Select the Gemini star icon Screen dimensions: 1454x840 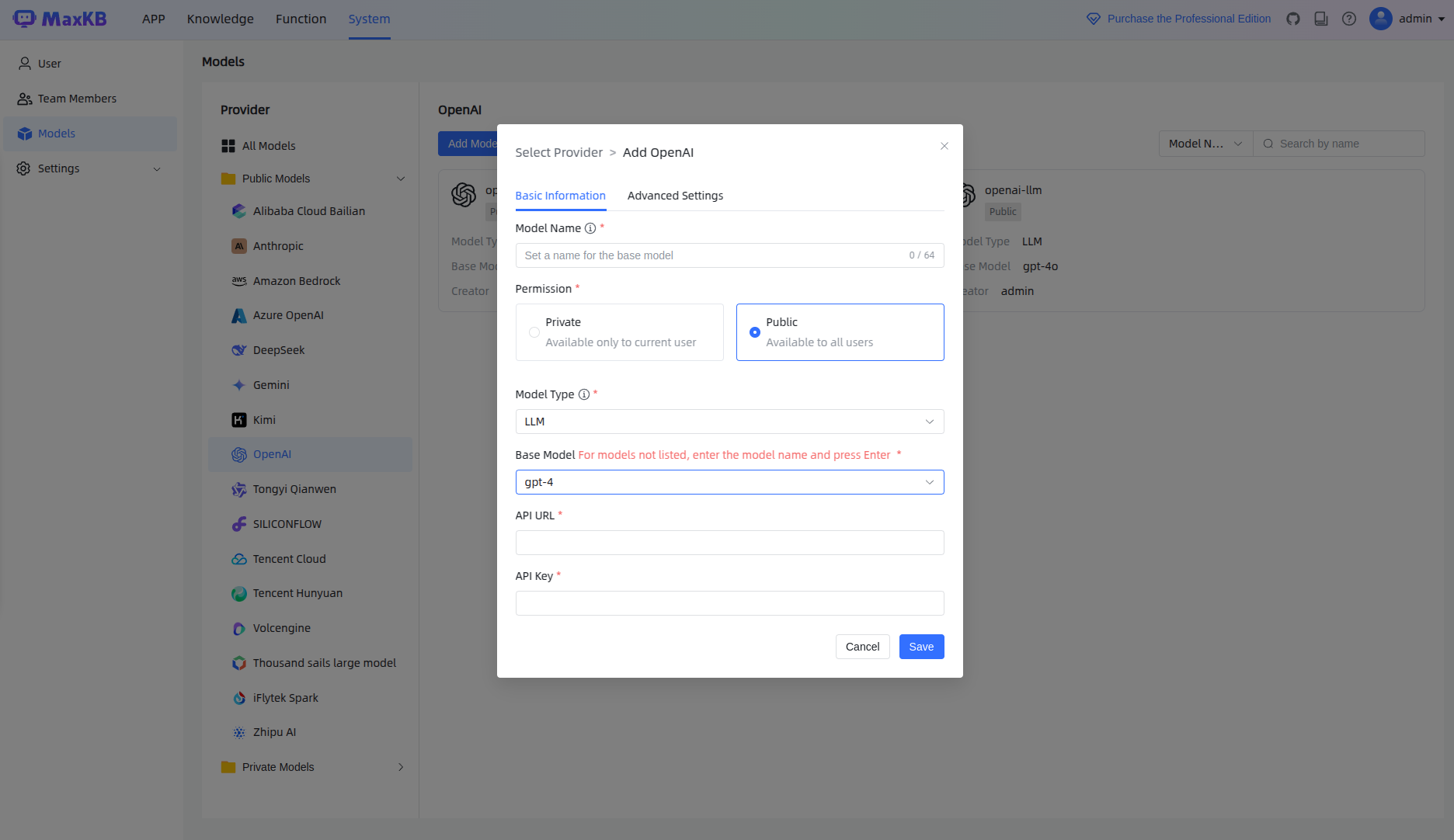[x=239, y=385]
